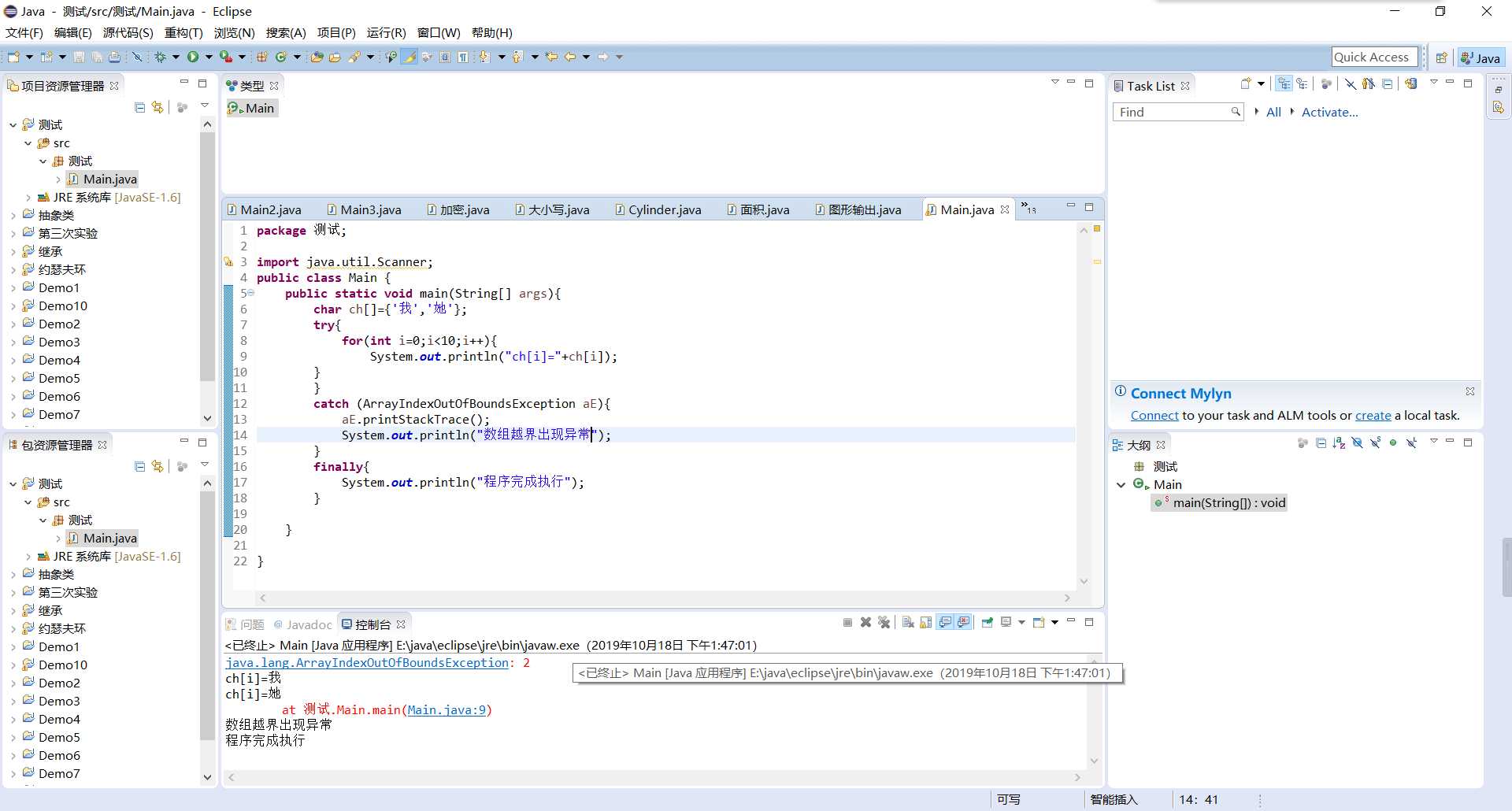Click Display Selected Console icon

[x=1006, y=622]
